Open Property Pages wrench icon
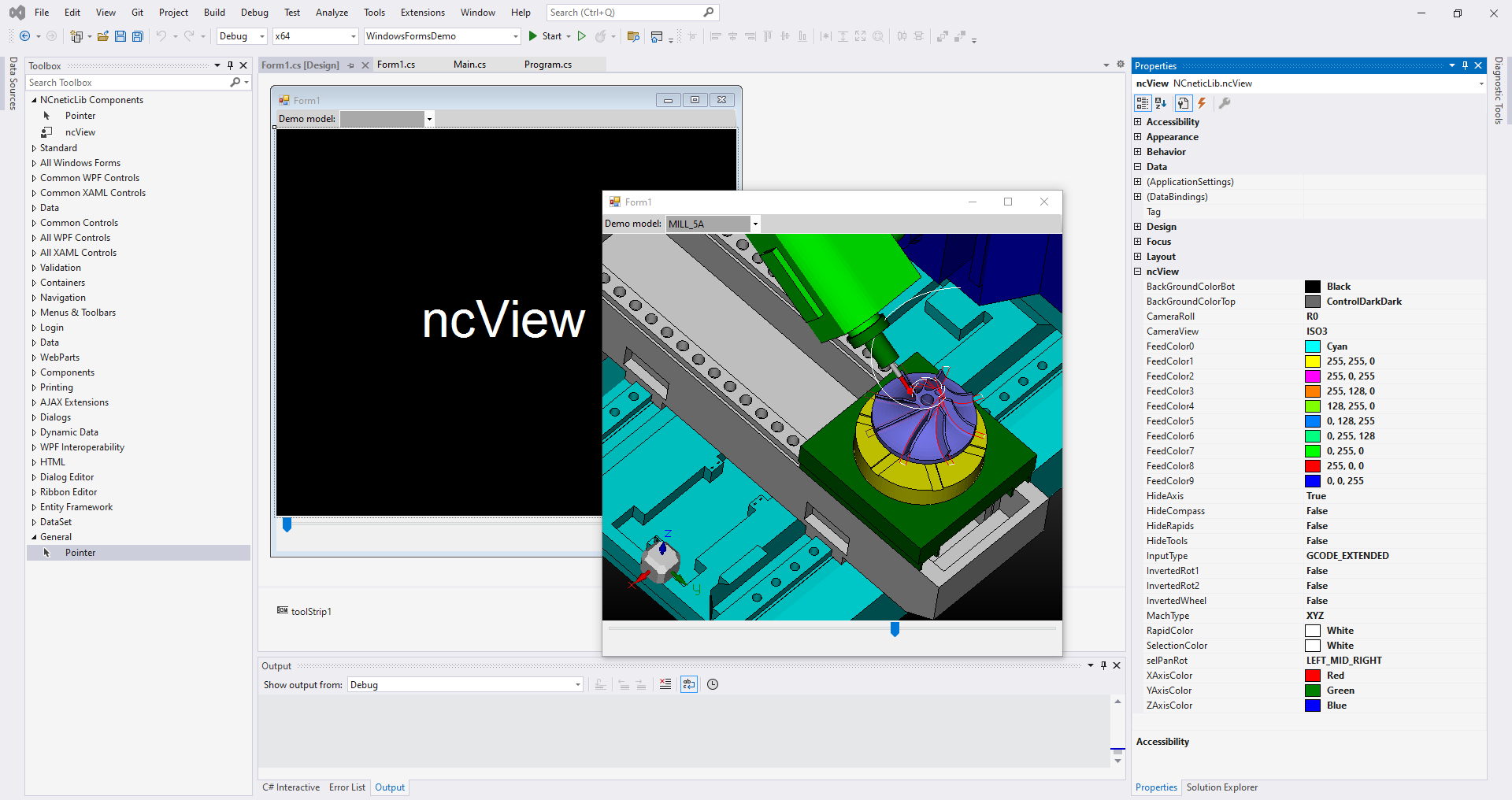 [x=1225, y=103]
